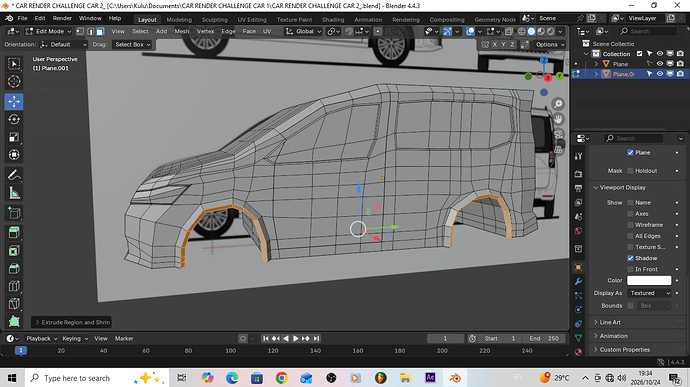Select the Select Box tool in toolbar
Screen dimensions: 690x387
tap(14, 64)
